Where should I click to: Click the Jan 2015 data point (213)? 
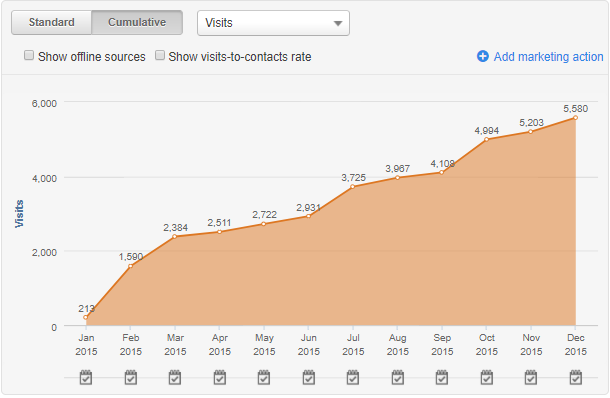click(x=86, y=317)
